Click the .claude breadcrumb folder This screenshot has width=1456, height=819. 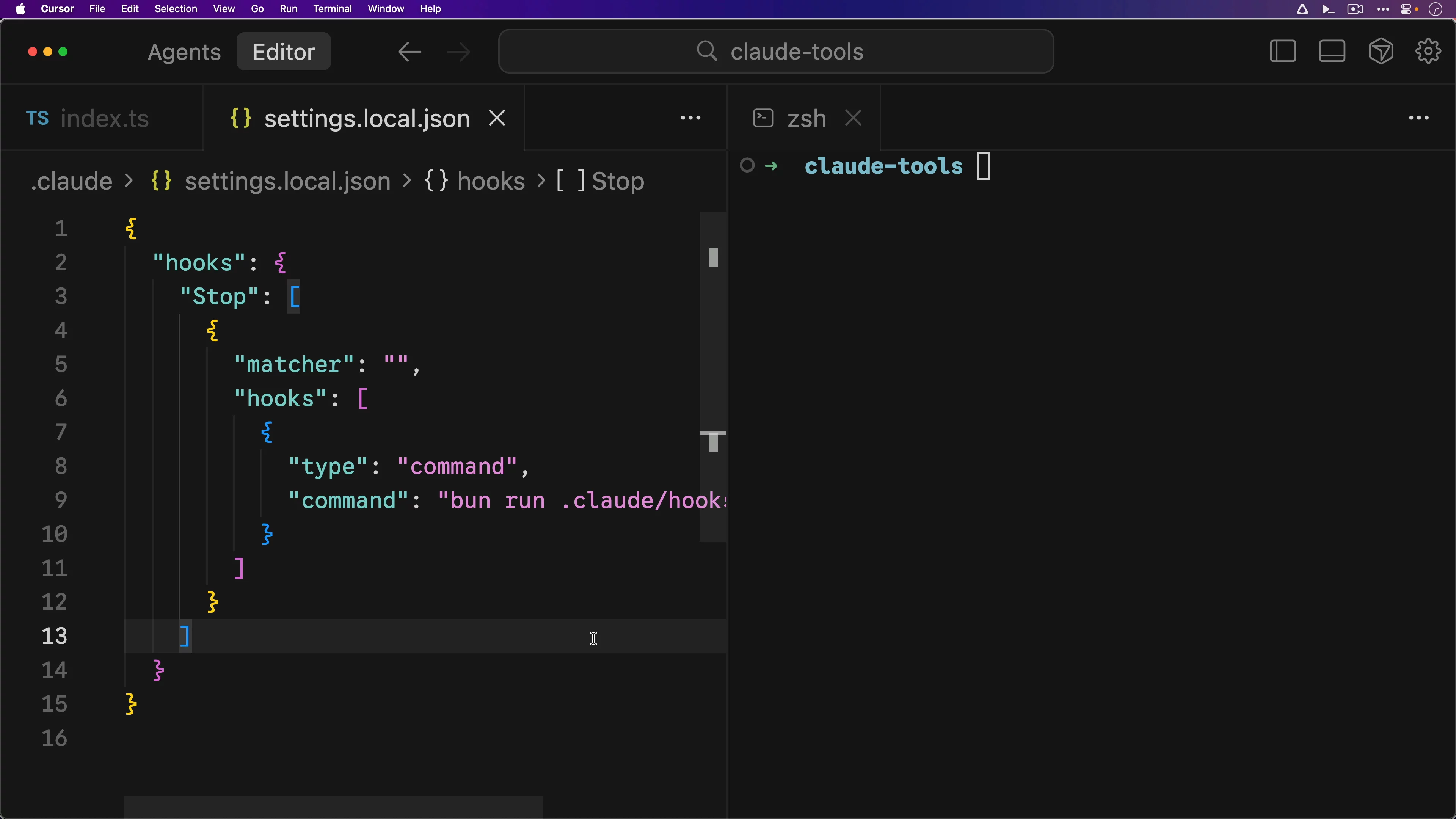pyautogui.click(x=72, y=182)
